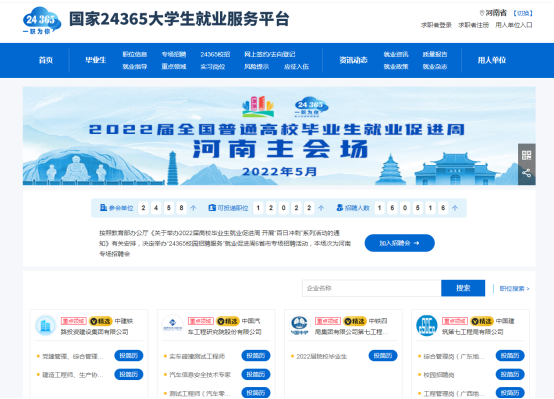Click the 切换 province switch link
Viewport: 554px width, 399px height.
click(x=523, y=13)
